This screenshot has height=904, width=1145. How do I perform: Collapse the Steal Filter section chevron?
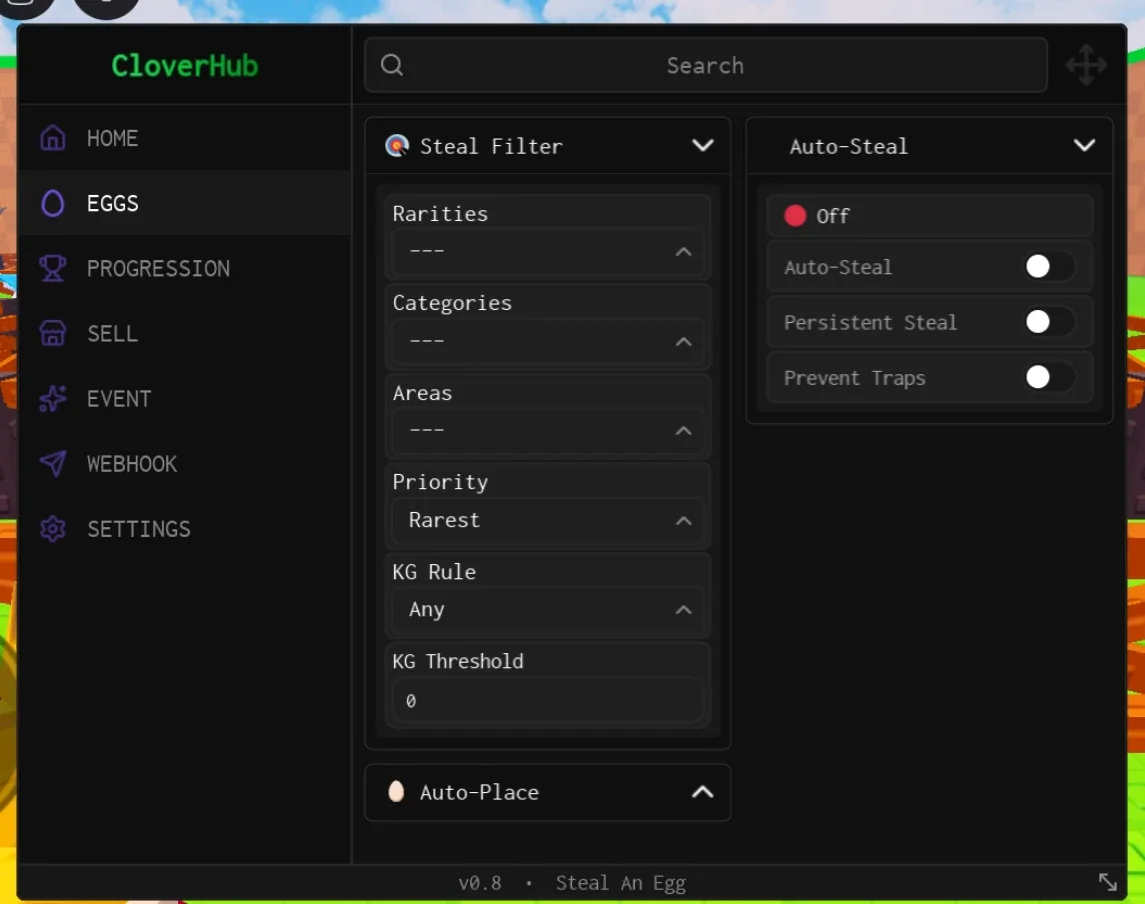pyautogui.click(x=702, y=145)
